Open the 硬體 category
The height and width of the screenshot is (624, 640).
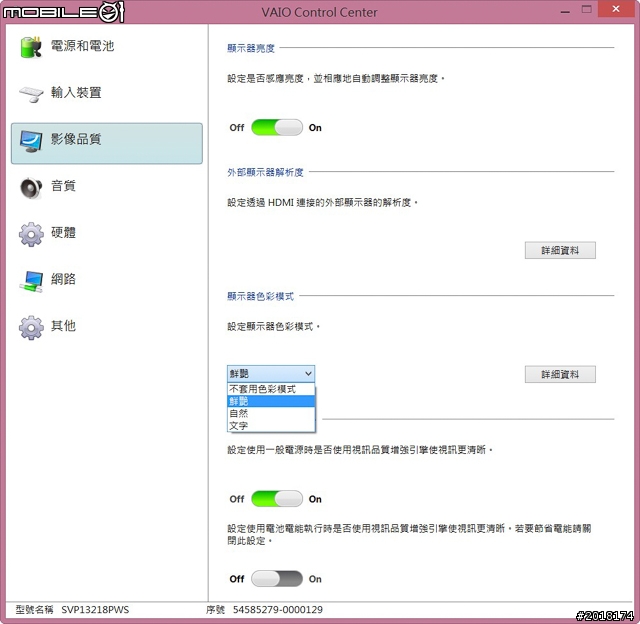tap(107, 234)
